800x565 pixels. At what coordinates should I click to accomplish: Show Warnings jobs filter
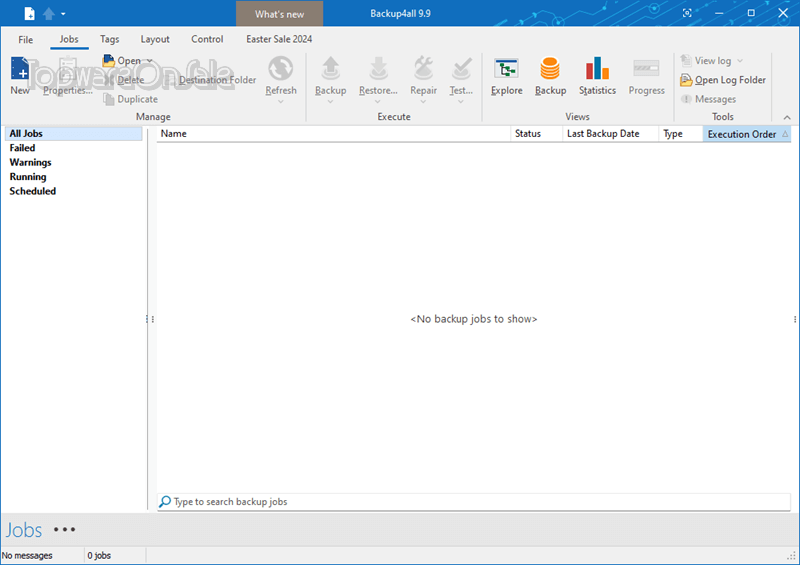pos(31,162)
